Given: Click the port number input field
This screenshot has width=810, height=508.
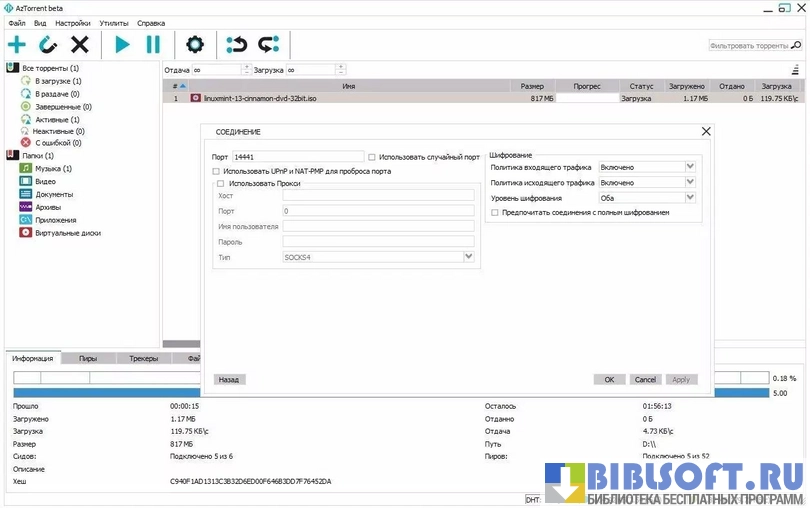Looking at the screenshot, I should click(x=298, y=157).
